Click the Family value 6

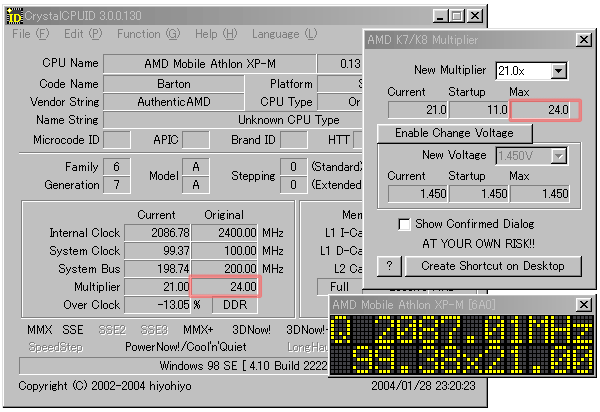point(117,167)
